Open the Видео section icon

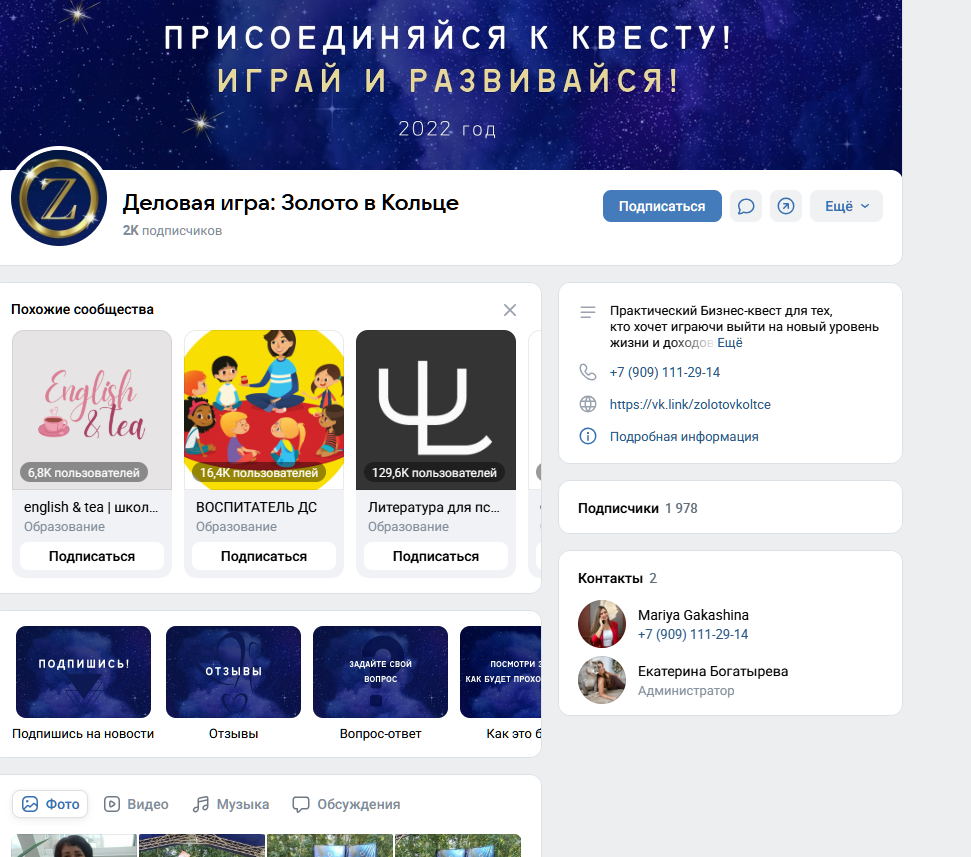[112, 803]
